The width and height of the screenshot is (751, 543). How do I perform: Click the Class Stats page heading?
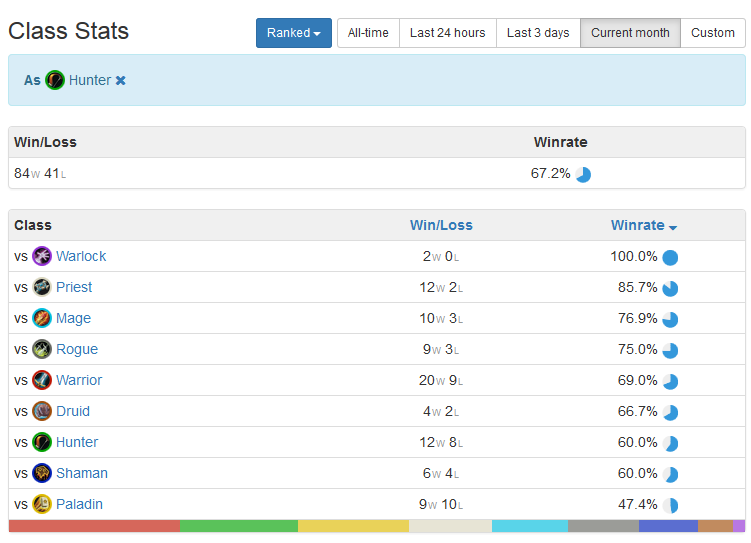point(68,31)
